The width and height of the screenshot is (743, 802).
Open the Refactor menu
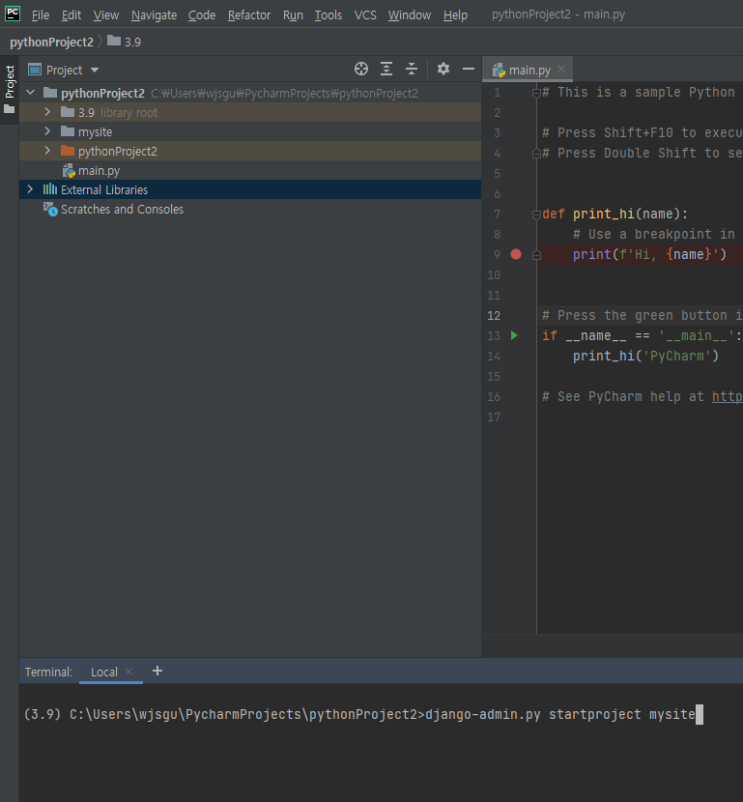pos(249,15)
